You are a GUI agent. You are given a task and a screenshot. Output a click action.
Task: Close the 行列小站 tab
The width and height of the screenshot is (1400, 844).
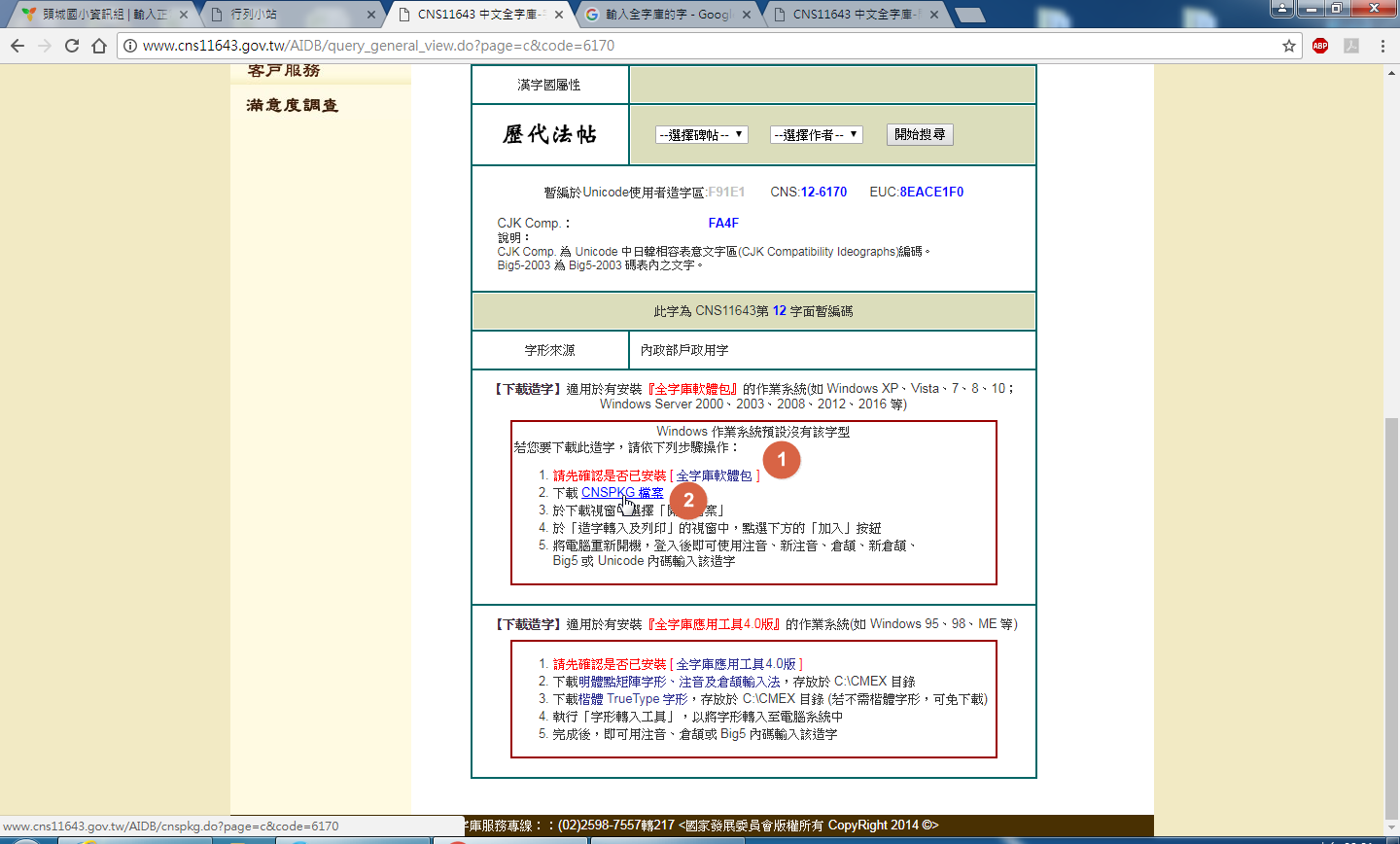coord(371,15)
